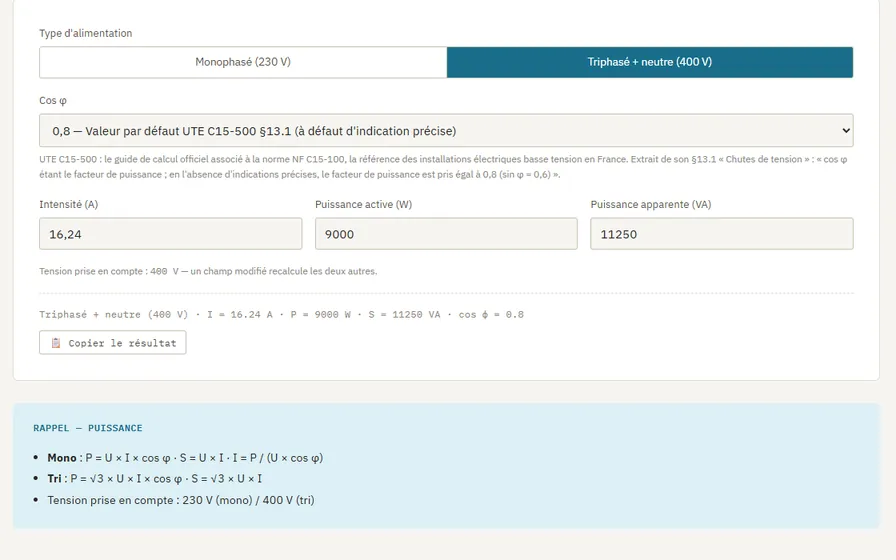Click the Tri formula line
Viewport: 896px width, 560px height.
tap(155, 479)
